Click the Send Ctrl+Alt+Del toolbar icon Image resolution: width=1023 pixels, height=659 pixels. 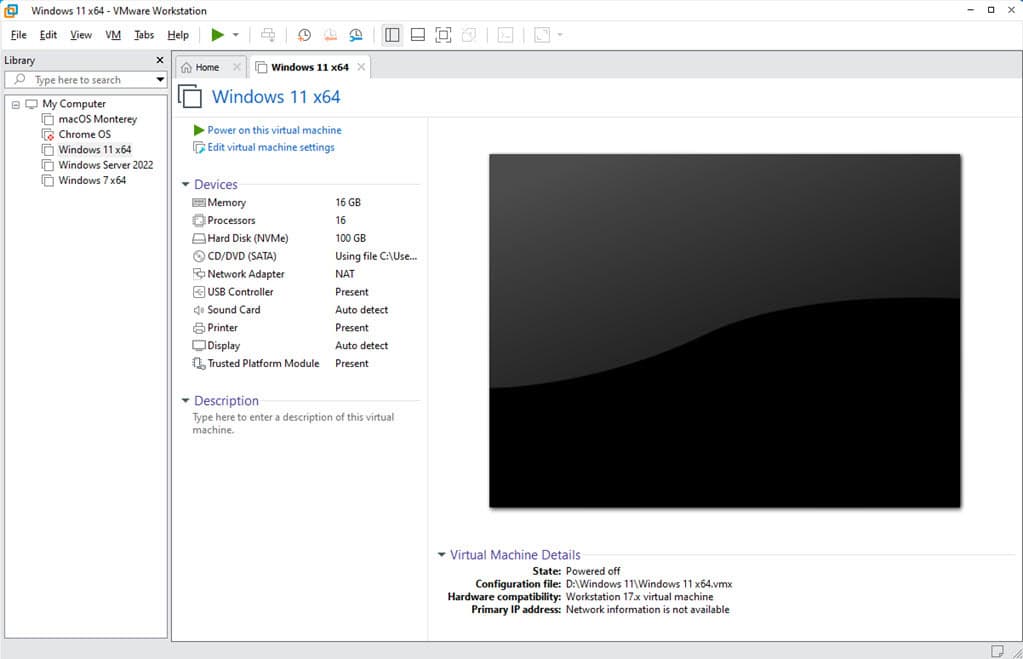pos(268,35)
